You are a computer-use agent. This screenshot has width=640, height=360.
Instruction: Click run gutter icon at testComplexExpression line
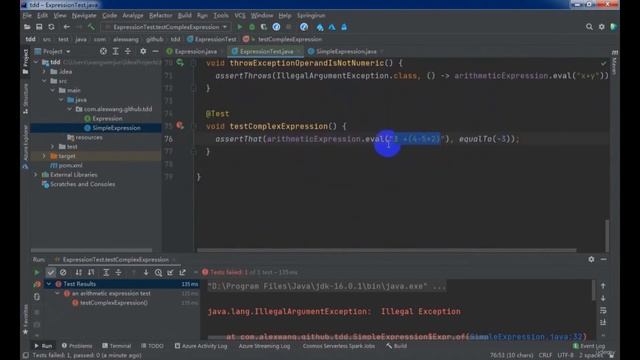pyautogui.click(x=180, y=126)
